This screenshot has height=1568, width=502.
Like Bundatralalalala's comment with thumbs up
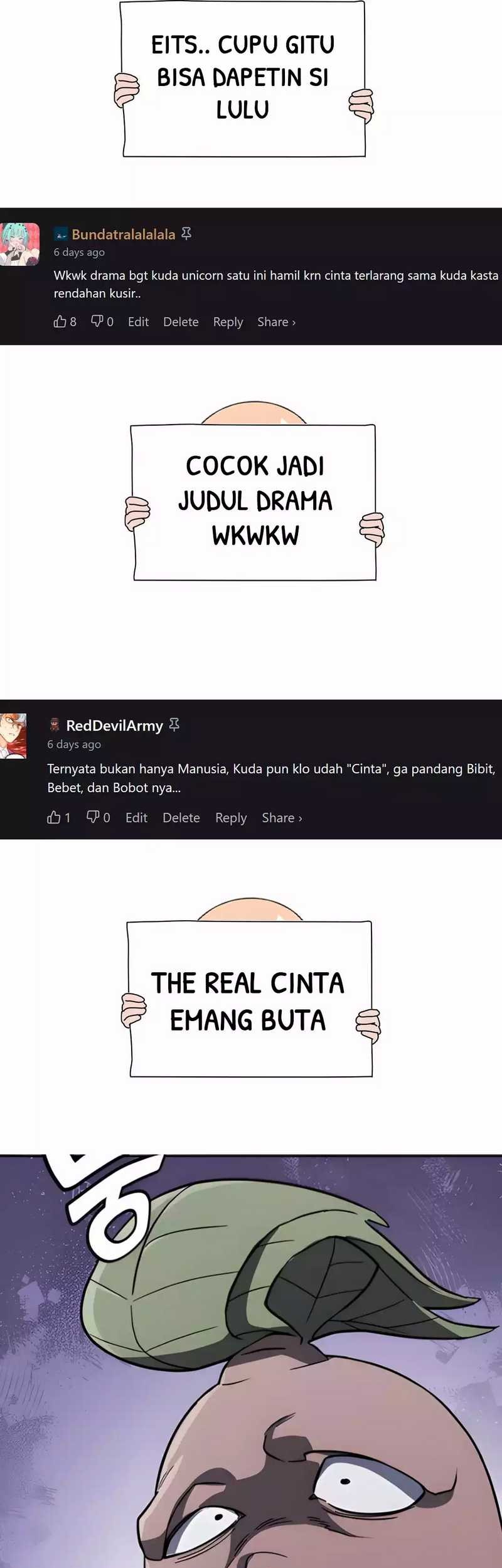[x=60, y=322]
